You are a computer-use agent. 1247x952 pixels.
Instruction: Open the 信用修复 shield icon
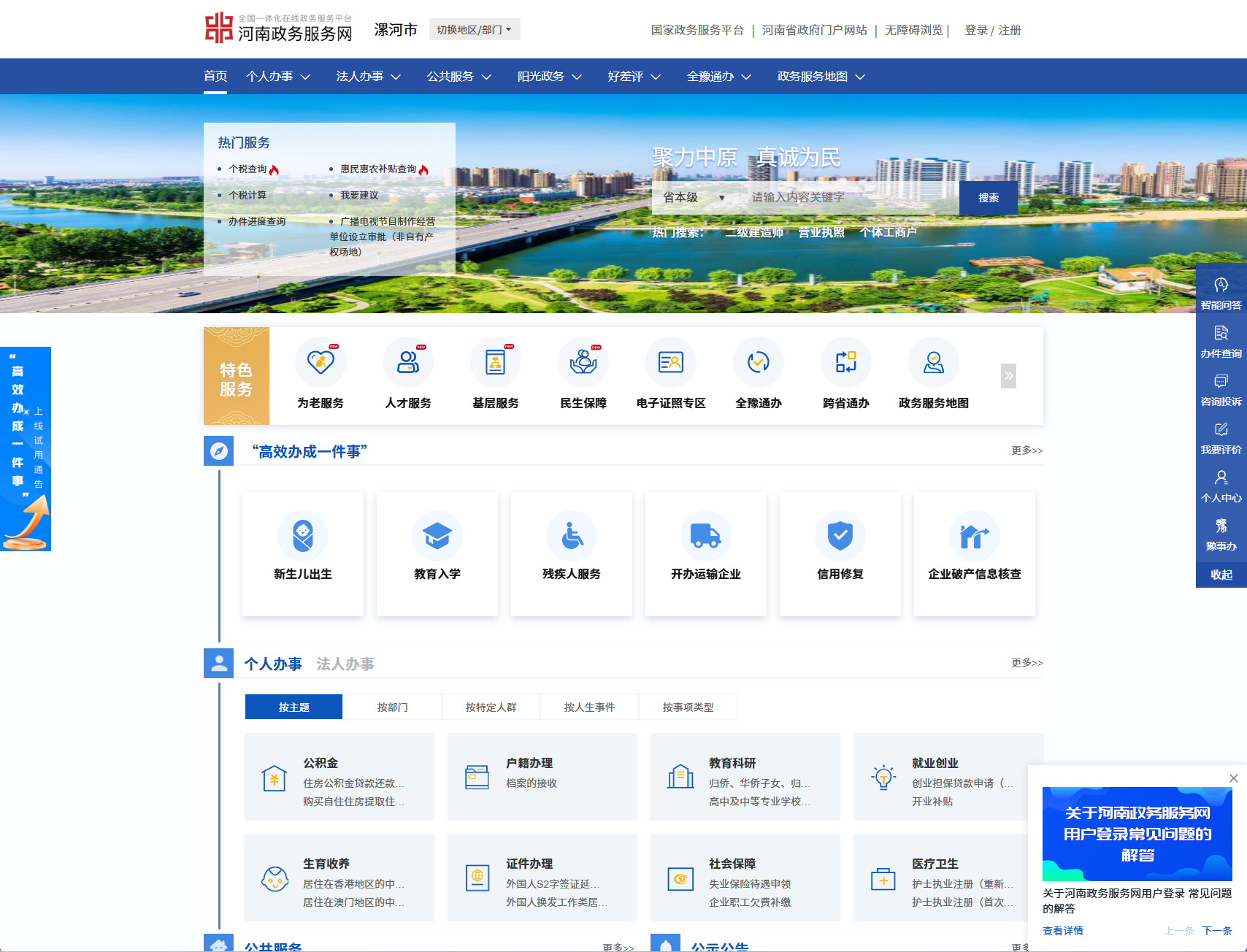[x=840, y=536]
